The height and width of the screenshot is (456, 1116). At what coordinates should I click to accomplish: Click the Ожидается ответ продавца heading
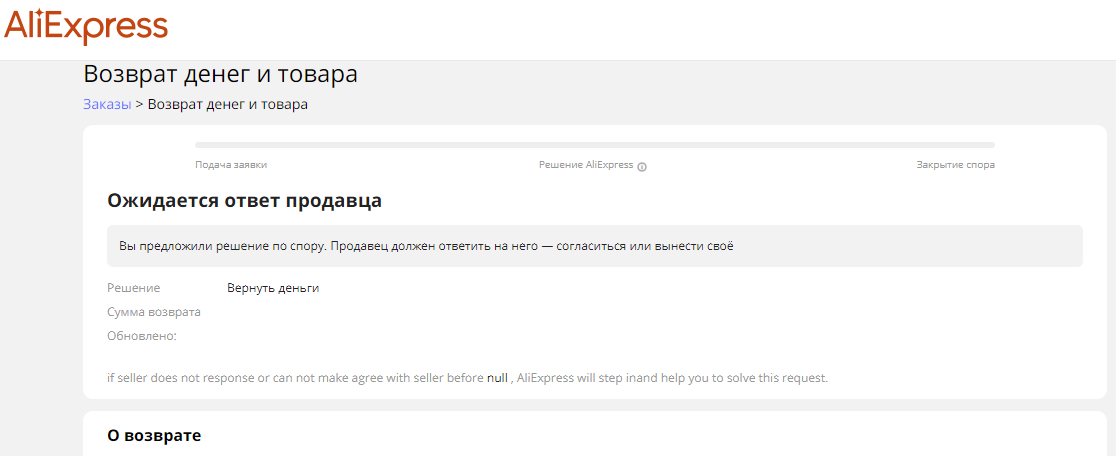point(244,201)
